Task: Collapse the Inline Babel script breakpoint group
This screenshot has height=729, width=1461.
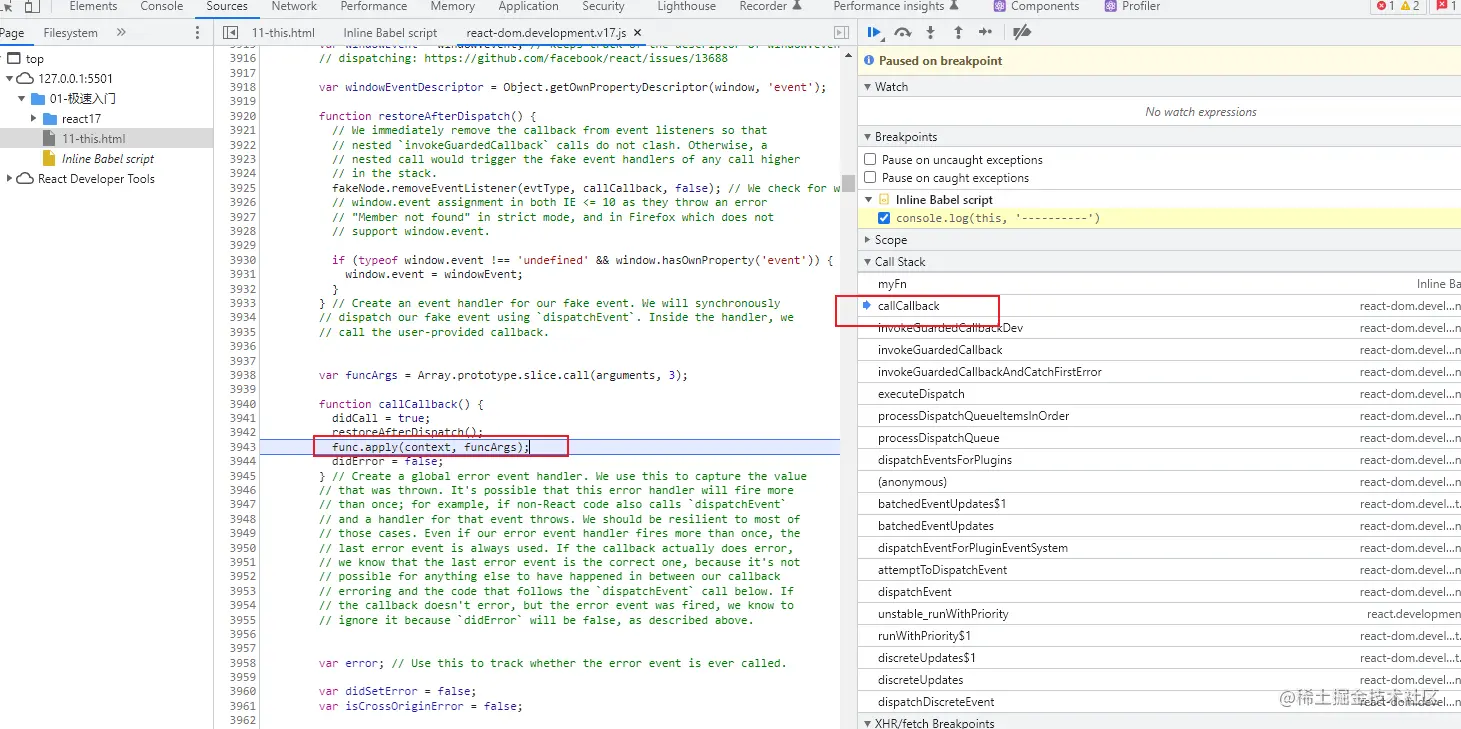Action: [x=868, y=200]
